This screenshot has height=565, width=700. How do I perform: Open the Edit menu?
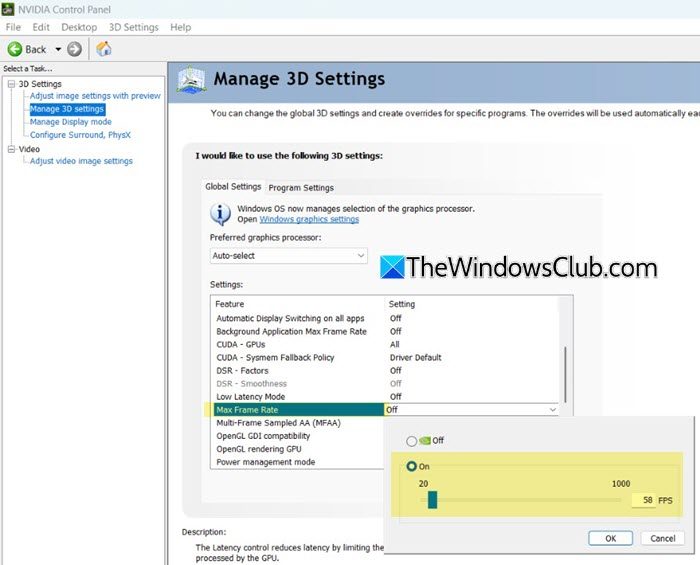pyautogui.click(x=41, y=27)
